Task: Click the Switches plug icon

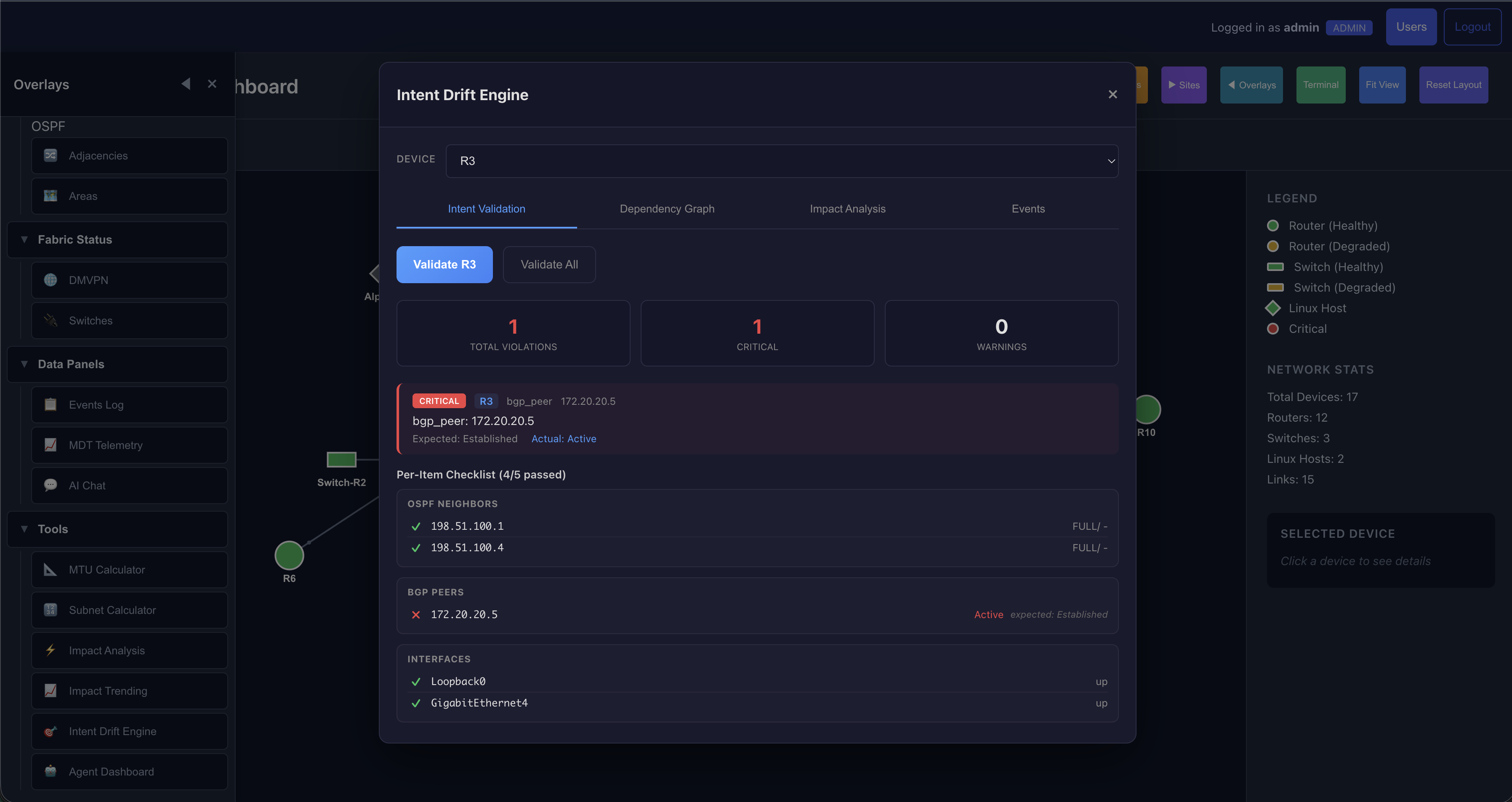Action: pyautogui.click(x=51, y=320)
